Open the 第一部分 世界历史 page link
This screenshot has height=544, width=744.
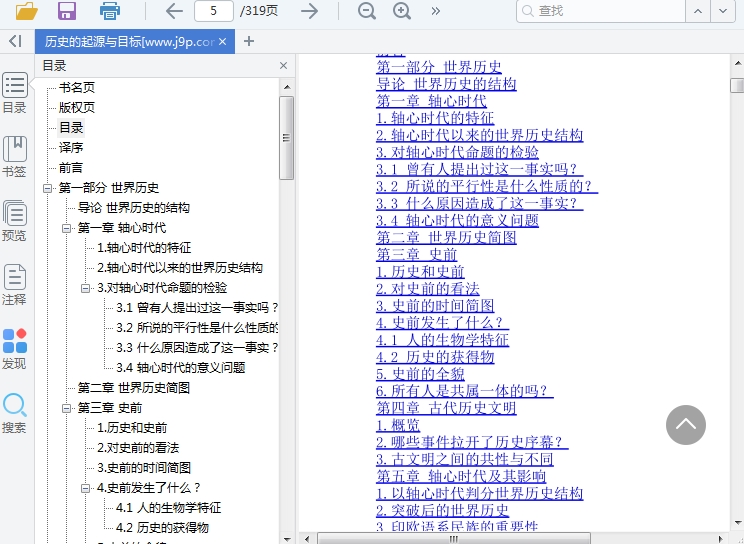[x=439, y=66]
